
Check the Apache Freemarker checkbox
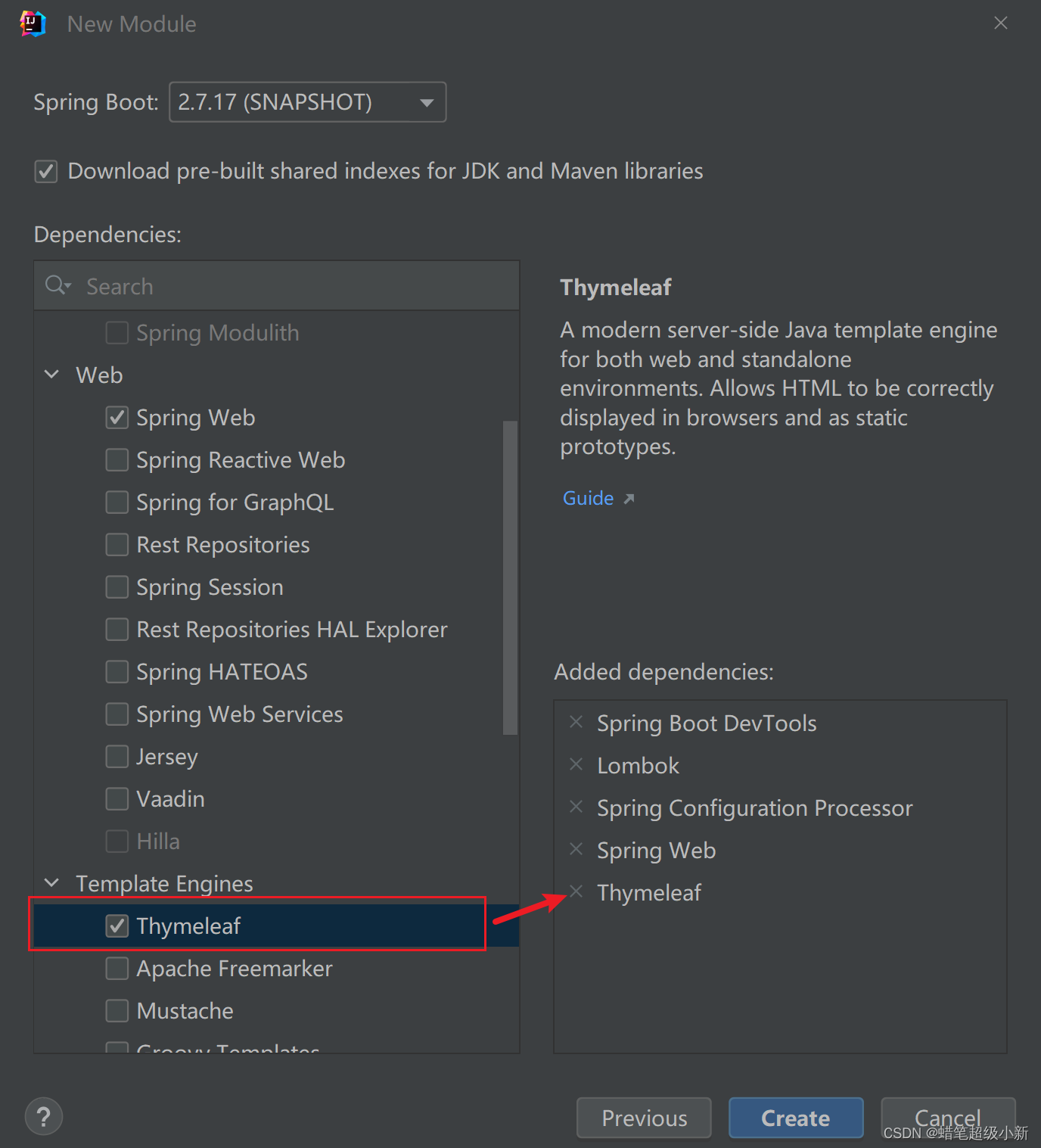point(117,969)
